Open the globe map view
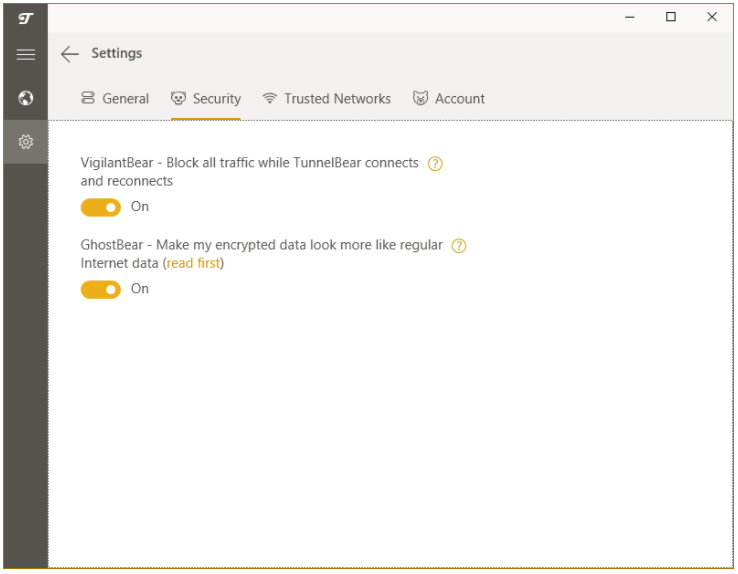 (x=25, y=98)
